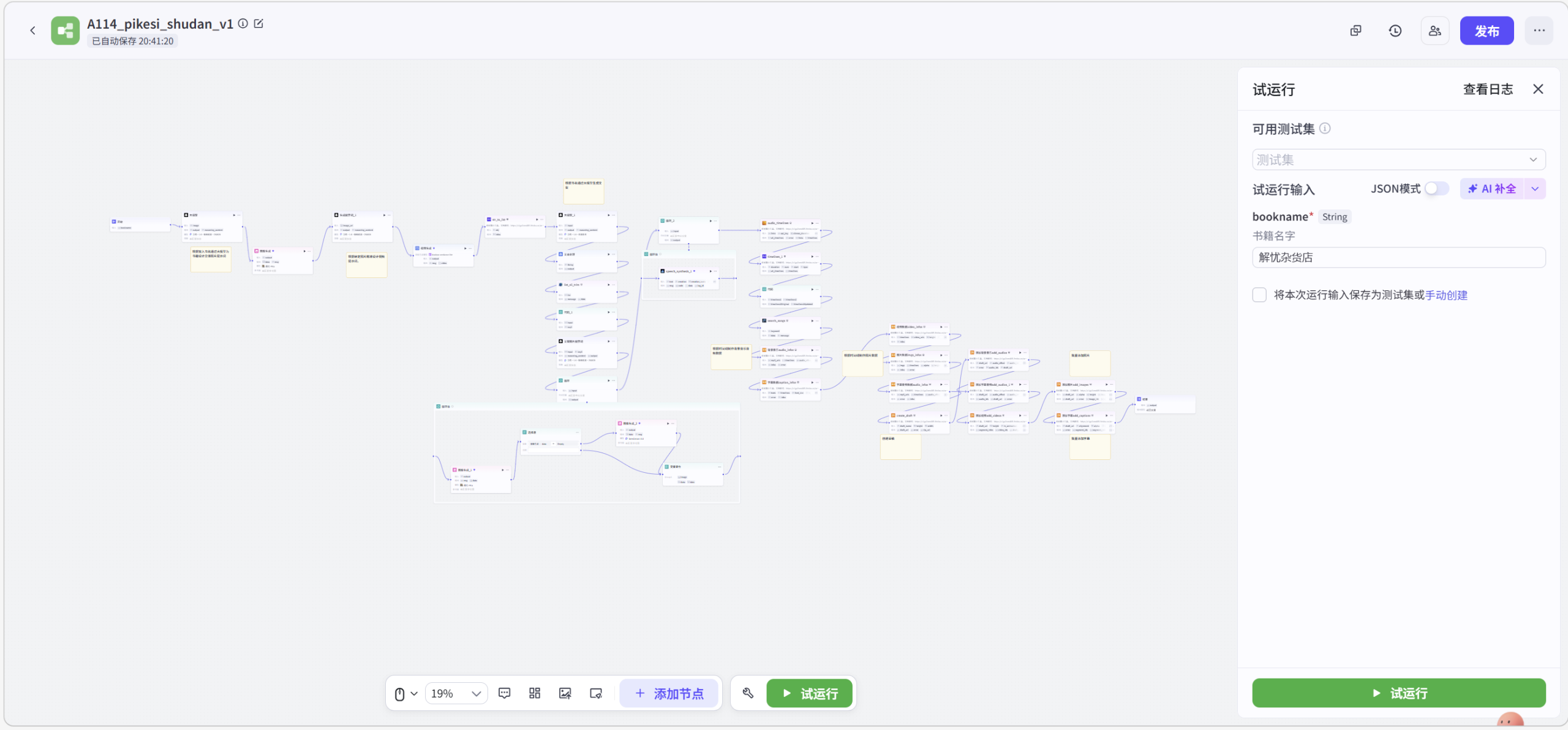Expand the arrow next to AI 补全
The width and height of the screenshot is (1568, 730).
[1535, 189]
